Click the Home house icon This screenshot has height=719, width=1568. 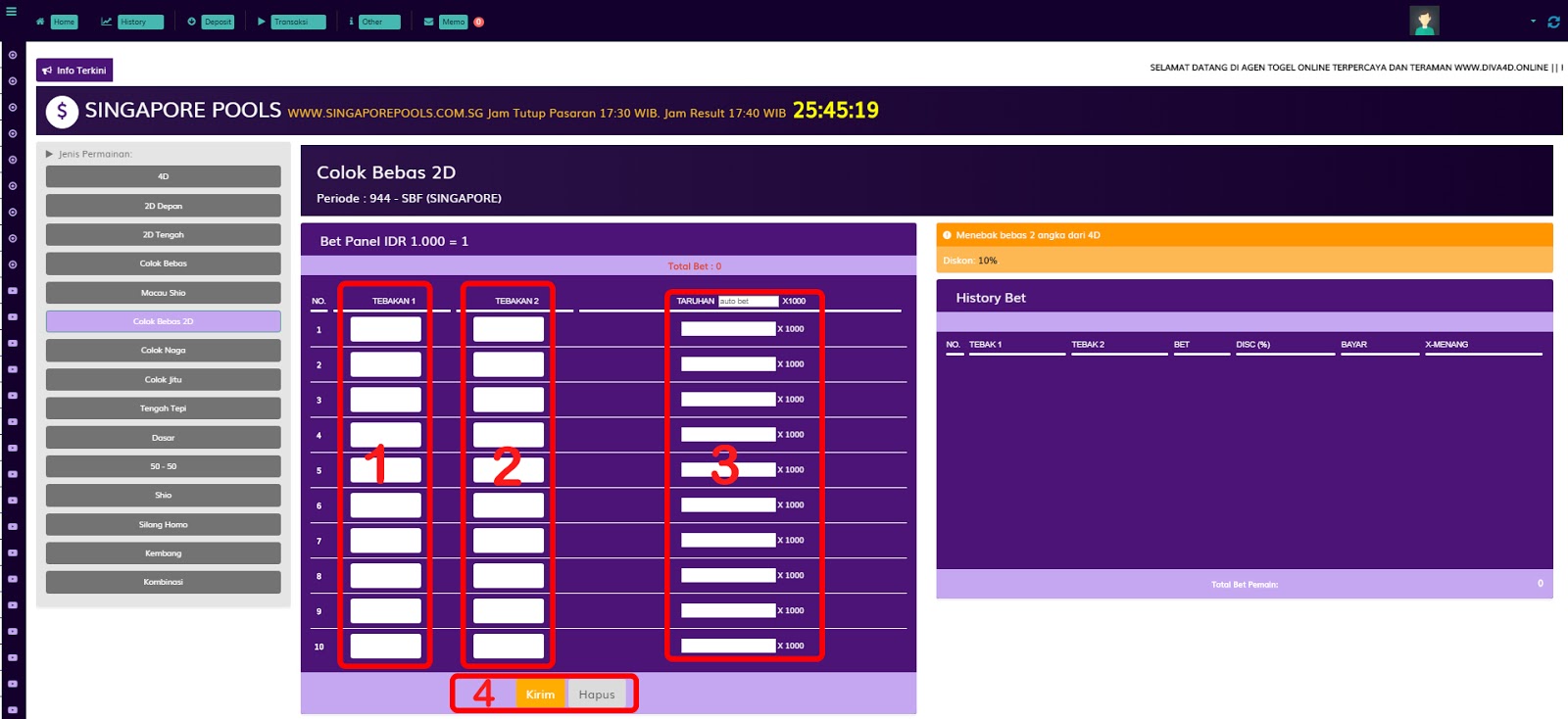point(40,22)
